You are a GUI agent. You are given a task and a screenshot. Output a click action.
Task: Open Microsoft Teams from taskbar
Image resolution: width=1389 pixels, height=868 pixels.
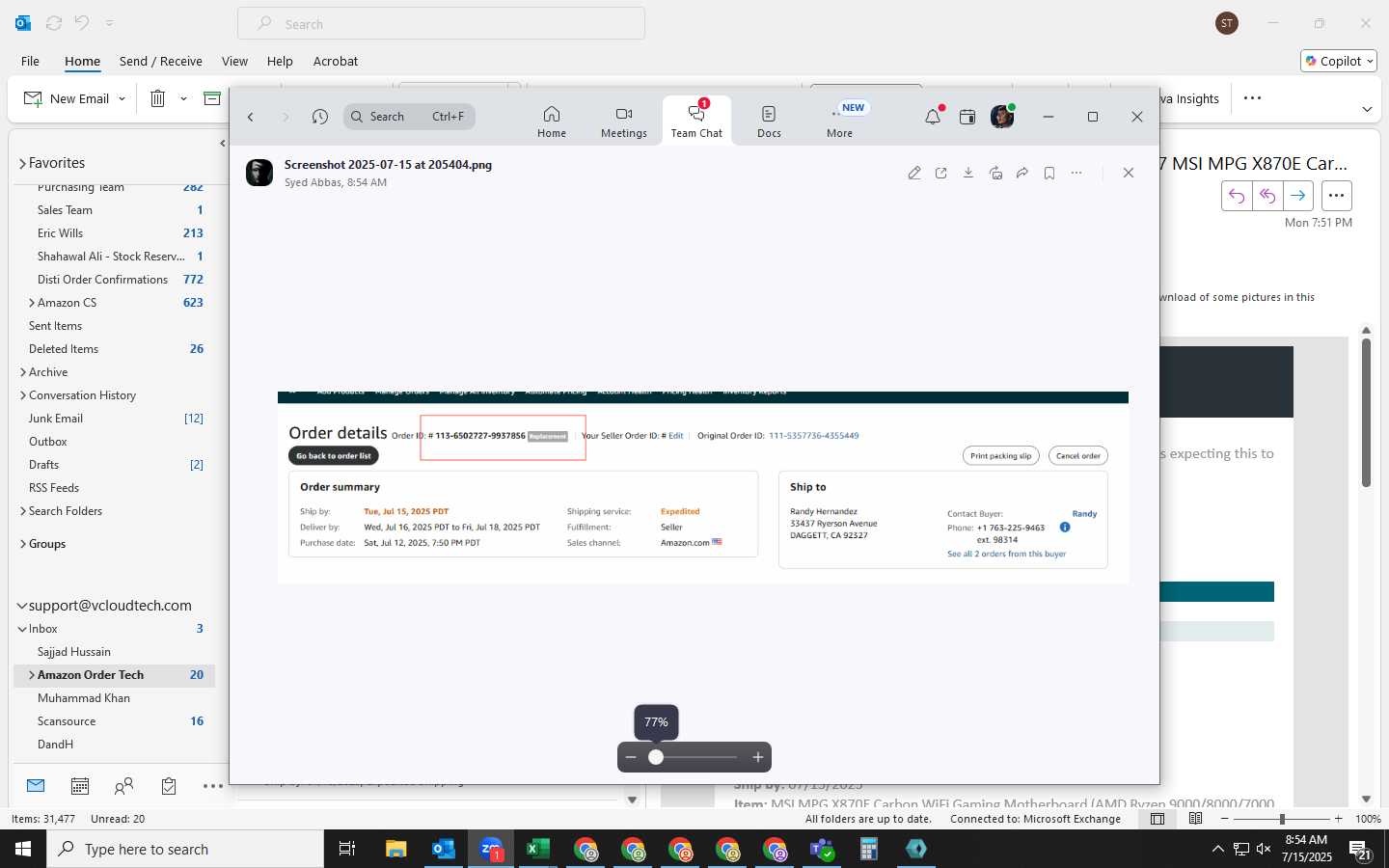point(822,849)
